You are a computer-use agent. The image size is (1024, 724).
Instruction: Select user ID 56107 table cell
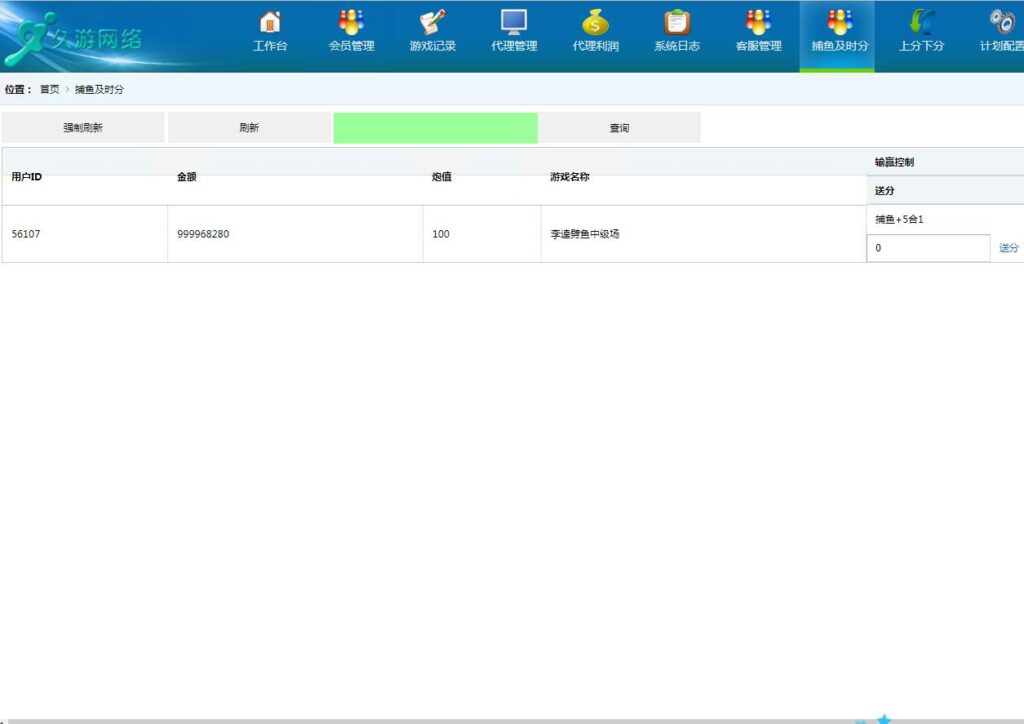pyautogui.click(x=26, y=234)
